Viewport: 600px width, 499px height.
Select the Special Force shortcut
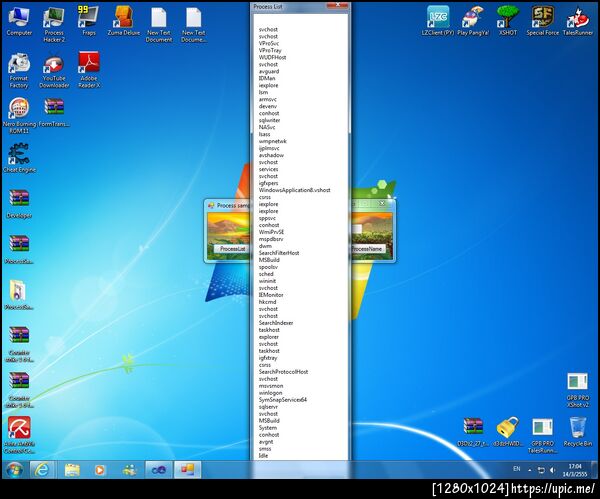click(x=543, y=21)
